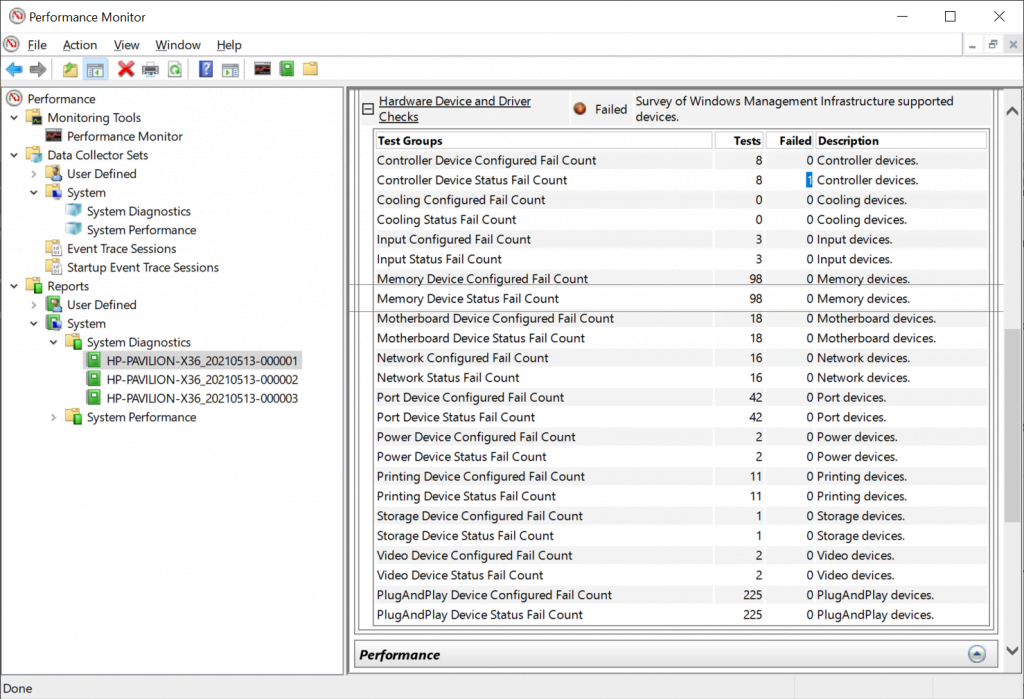Screen dimensions: 1024x699
Task: Open the Hardware Device and Driver Checks link
Action: pos(454,100)
